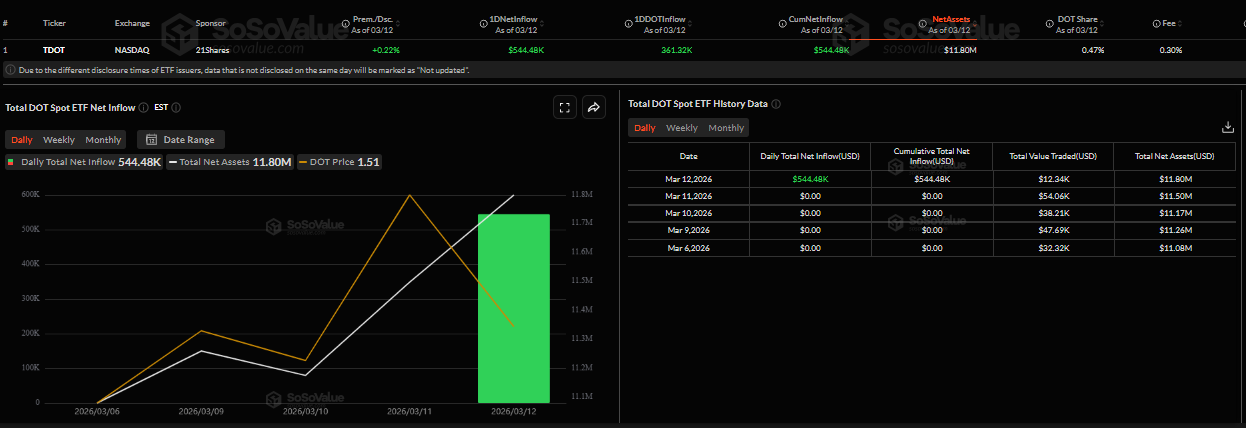Screen dimensions: 1246x428
Task: Expand the chart to fullscreen
Action: click(x=564, y=108)
